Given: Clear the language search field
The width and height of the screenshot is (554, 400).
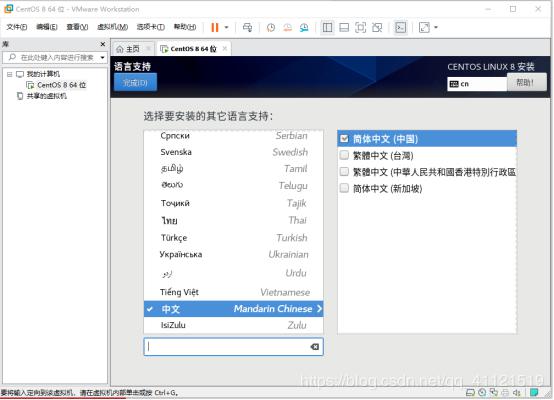Looking at the screenshot, I should click(x=314, y=347).
